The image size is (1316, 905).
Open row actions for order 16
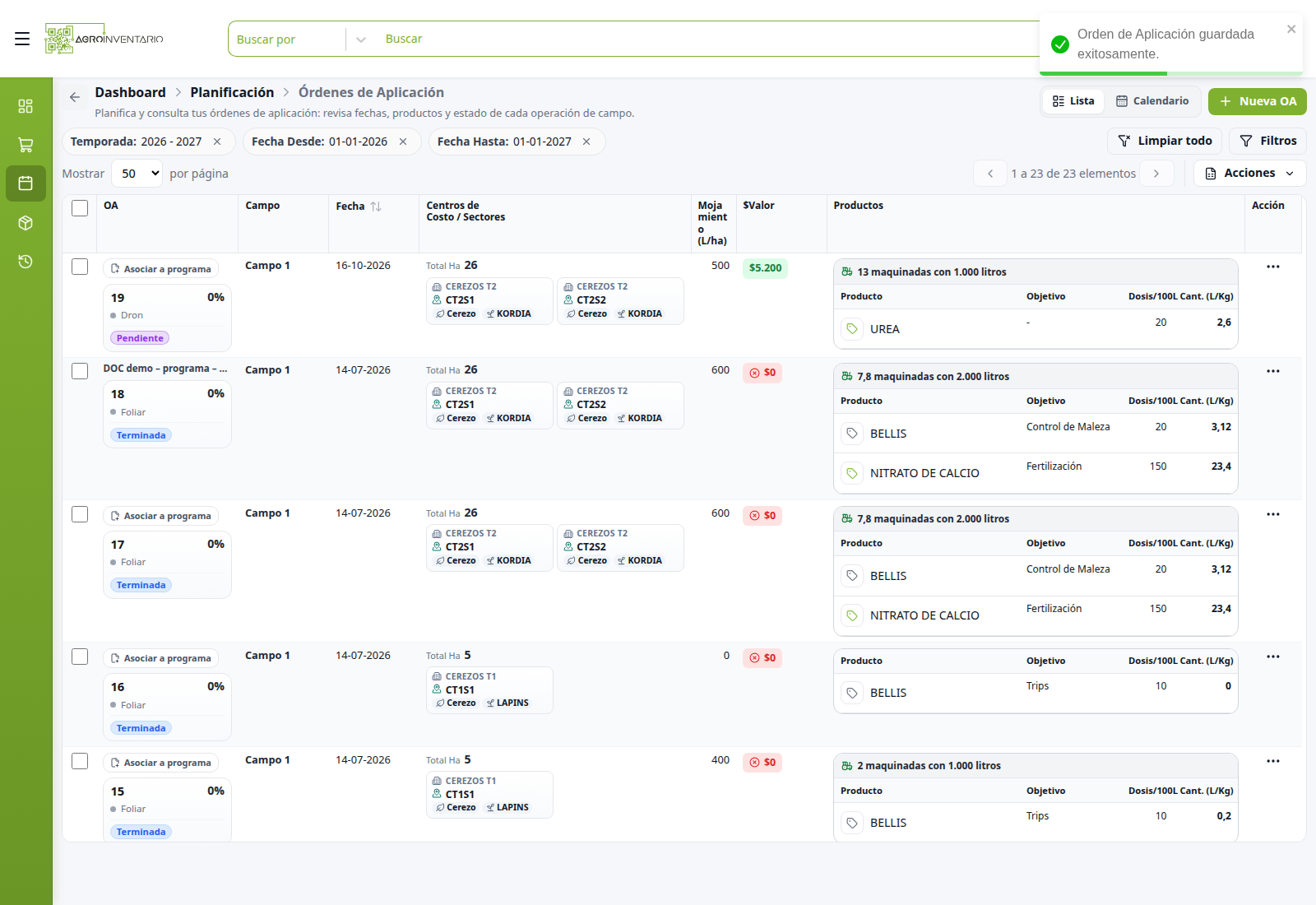[1273, 657]
